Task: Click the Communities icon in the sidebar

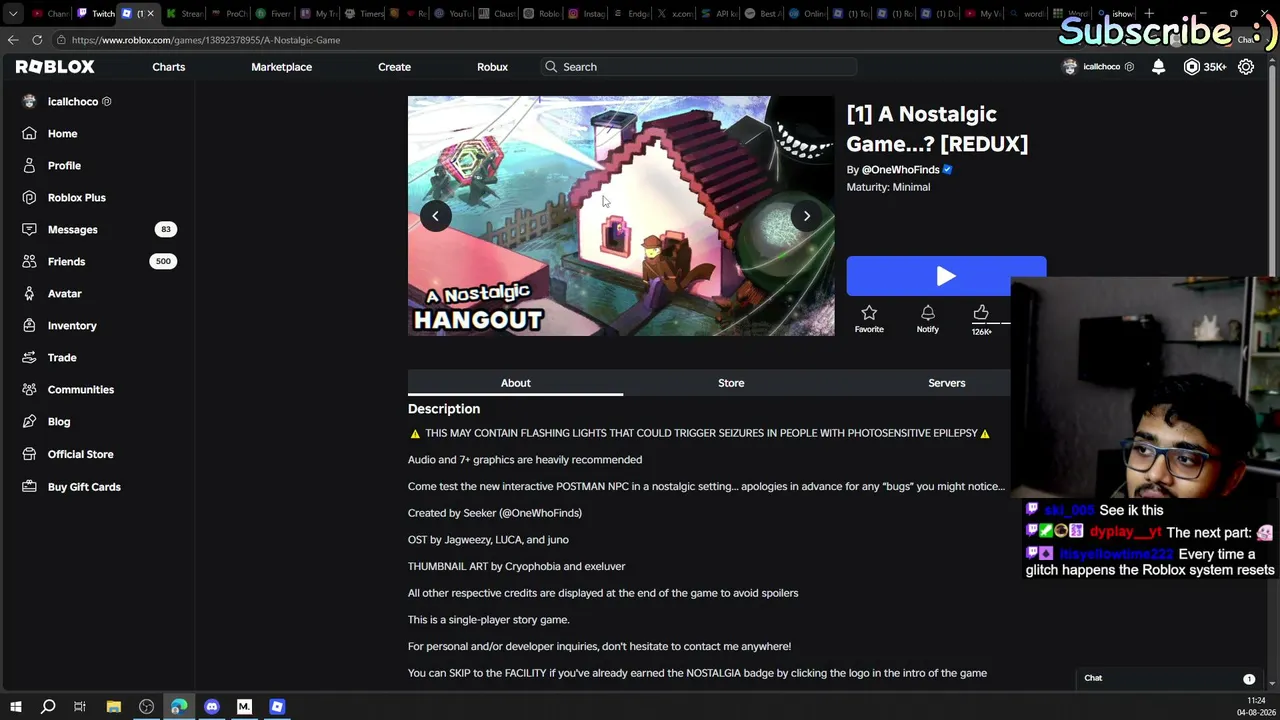Action: (x=29, y=389)
